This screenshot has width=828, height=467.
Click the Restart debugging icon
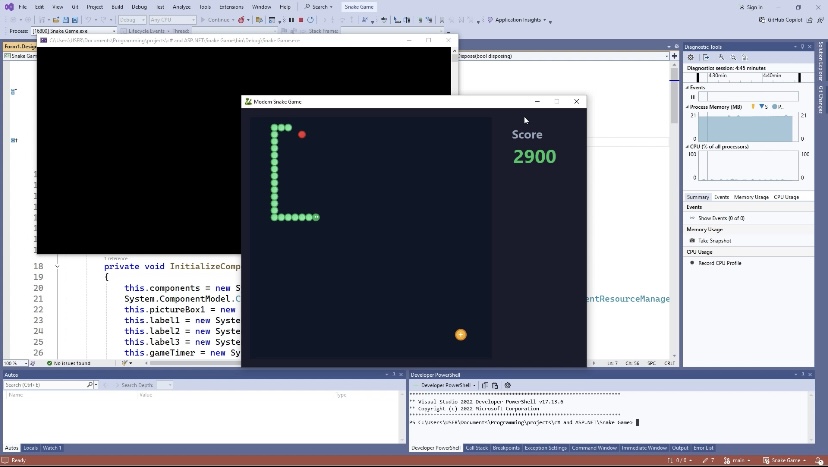coord(311,20)
